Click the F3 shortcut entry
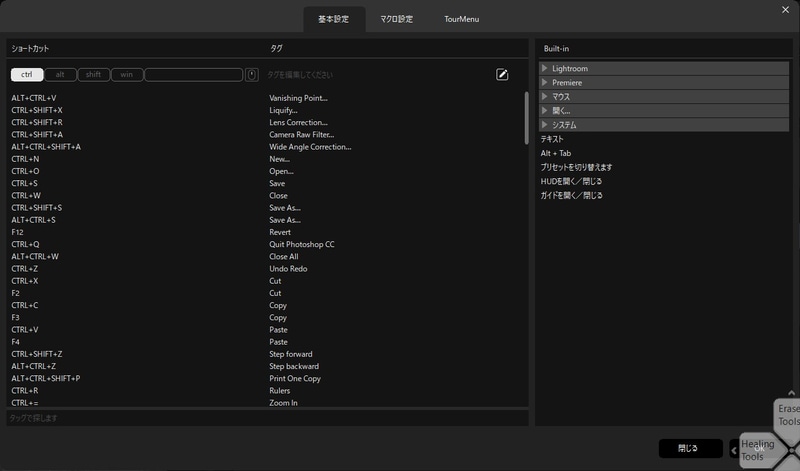Viewport: 800px width, 471px height. [15, 318]
